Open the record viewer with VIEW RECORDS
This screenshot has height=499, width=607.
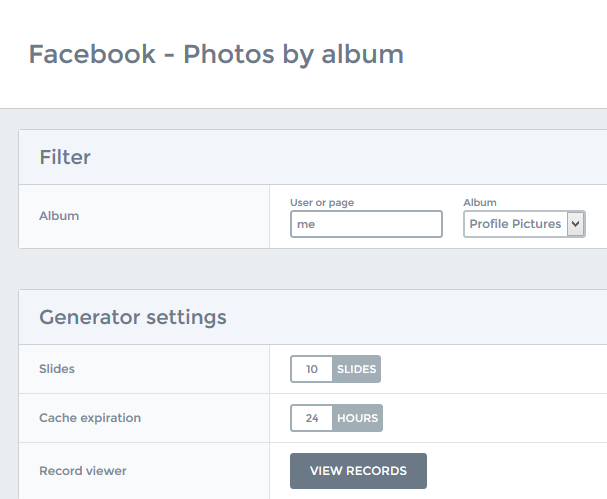click(358, 471)
